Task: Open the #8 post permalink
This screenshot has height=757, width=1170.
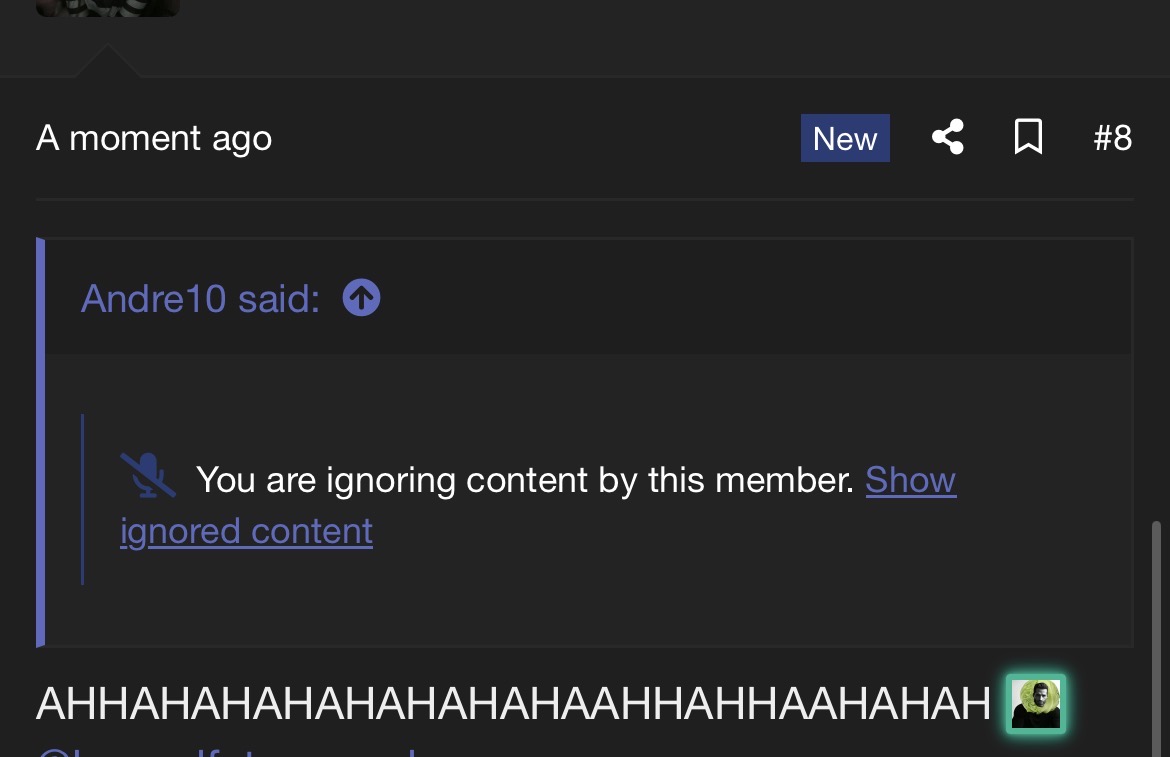Action: pyautogui.click(x=1113, y=138)
